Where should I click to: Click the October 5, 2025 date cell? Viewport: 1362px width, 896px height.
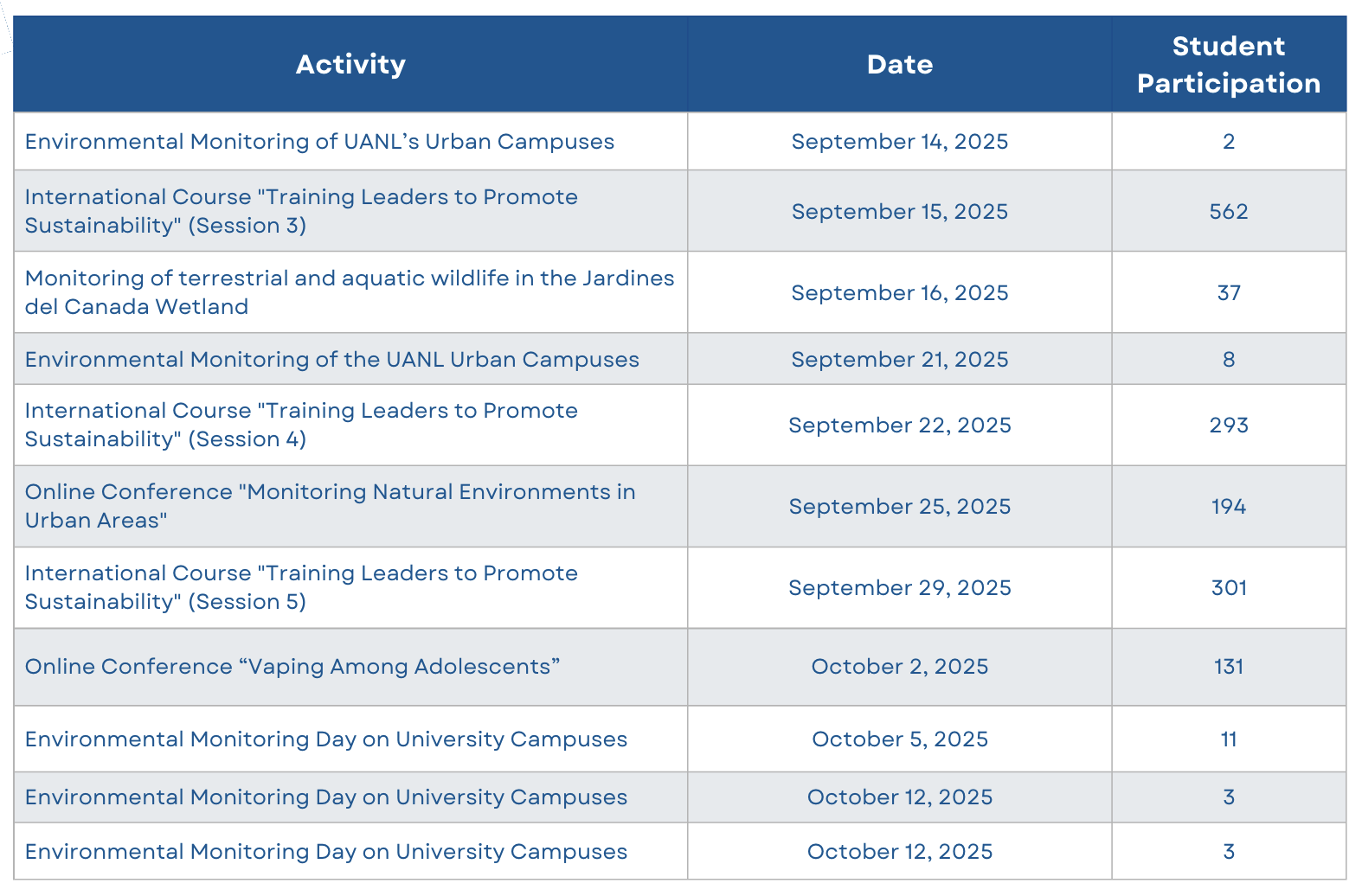(x=900, y=739)
